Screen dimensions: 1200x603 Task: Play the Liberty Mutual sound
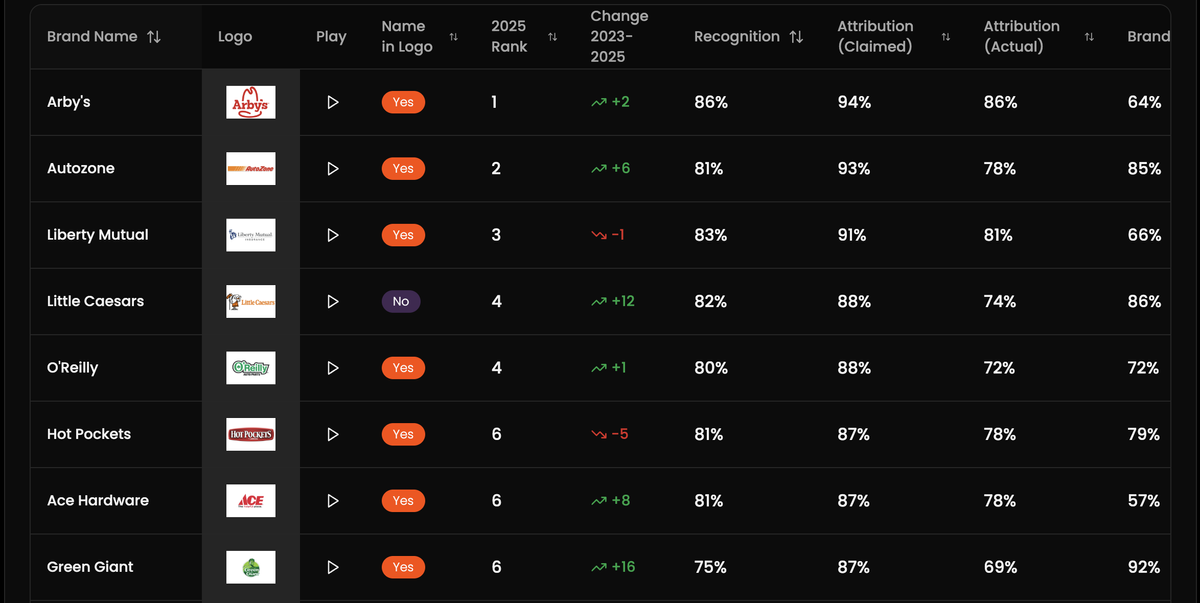click(x=333, y=235)
